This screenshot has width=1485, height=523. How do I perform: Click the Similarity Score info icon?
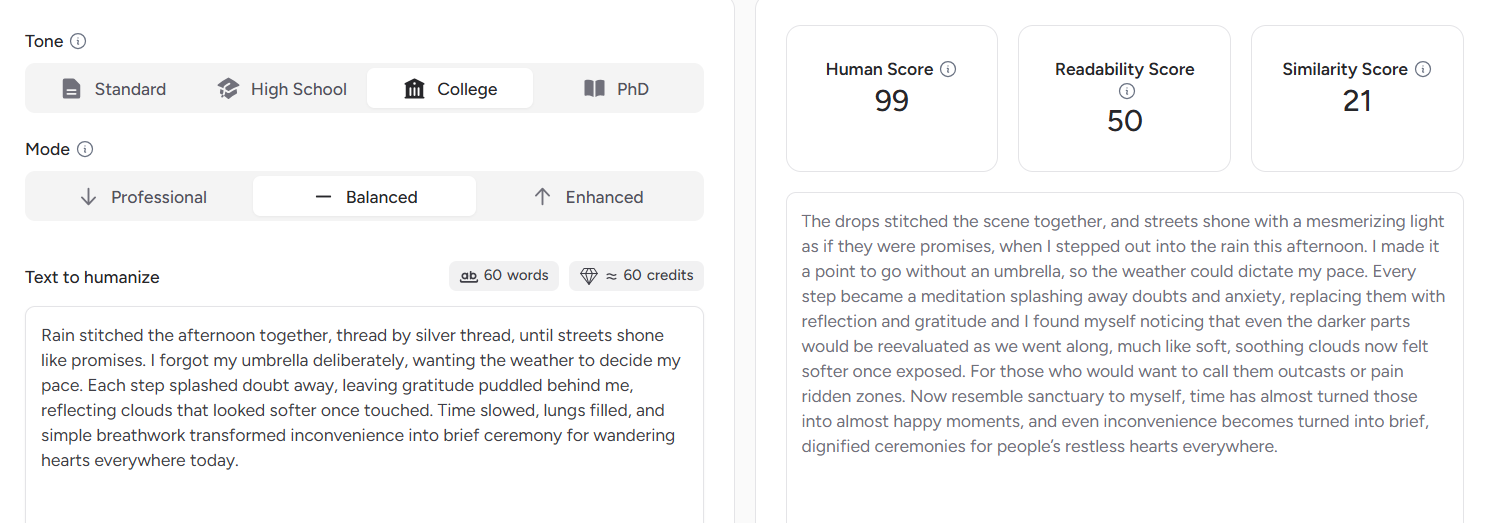(1423, 69)
